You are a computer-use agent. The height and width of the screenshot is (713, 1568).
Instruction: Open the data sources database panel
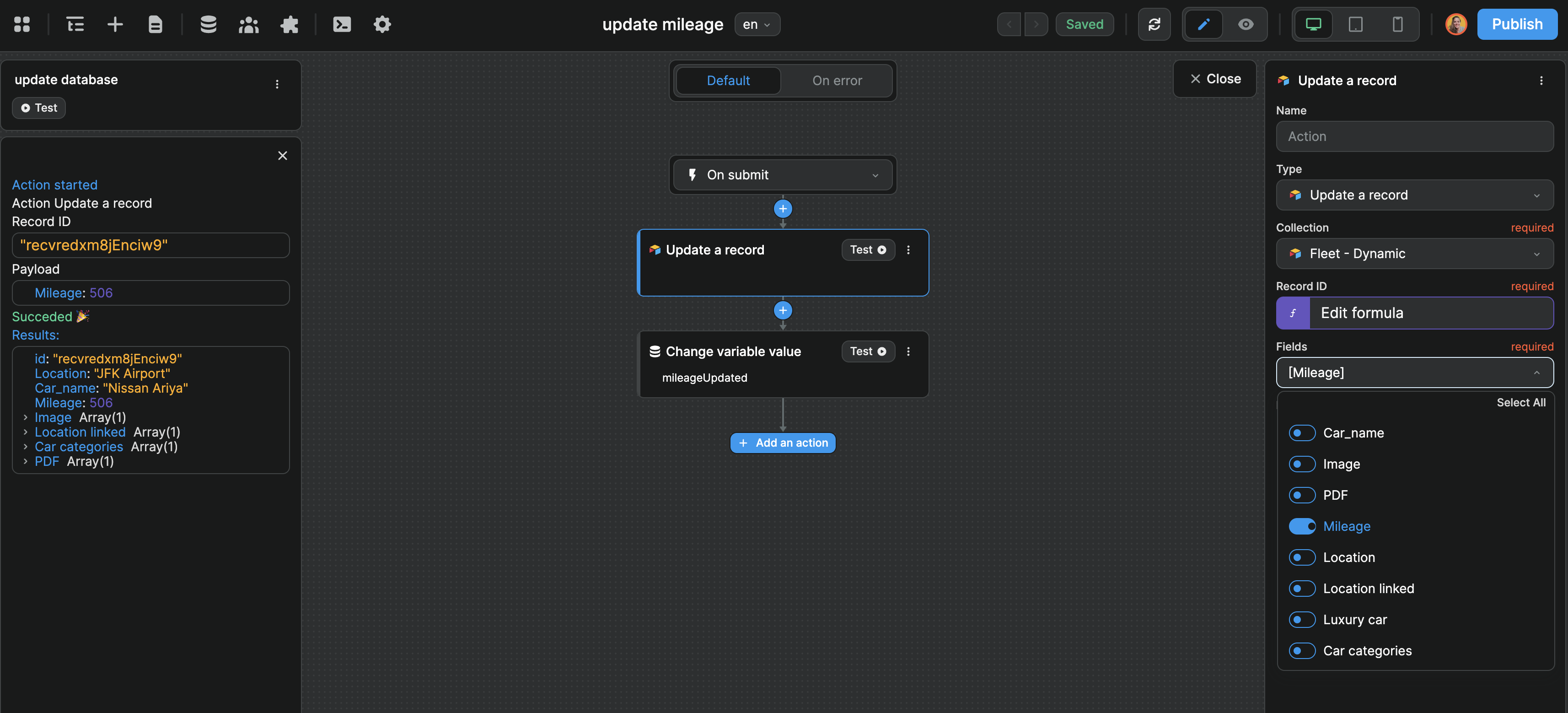point(208,24)
